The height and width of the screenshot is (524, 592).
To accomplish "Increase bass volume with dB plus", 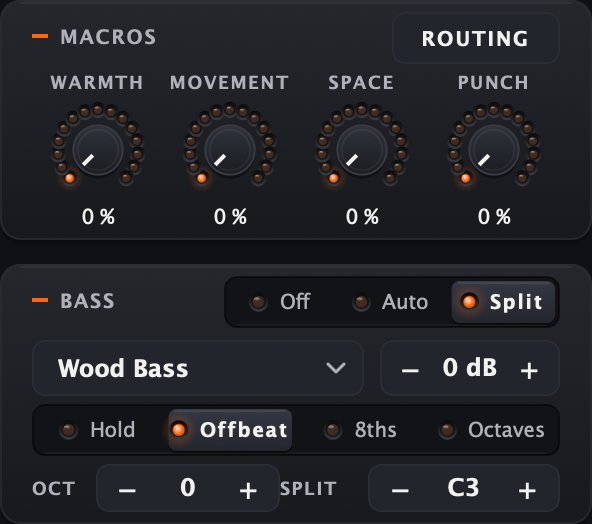I will click(x=529, y=370).
